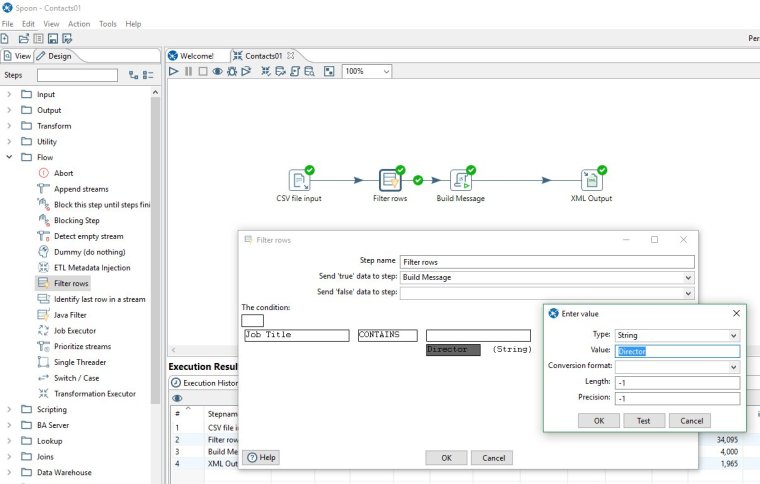Collapse the Flow folder
Viewport: 760px width, 484px height.
pos(9,157)
